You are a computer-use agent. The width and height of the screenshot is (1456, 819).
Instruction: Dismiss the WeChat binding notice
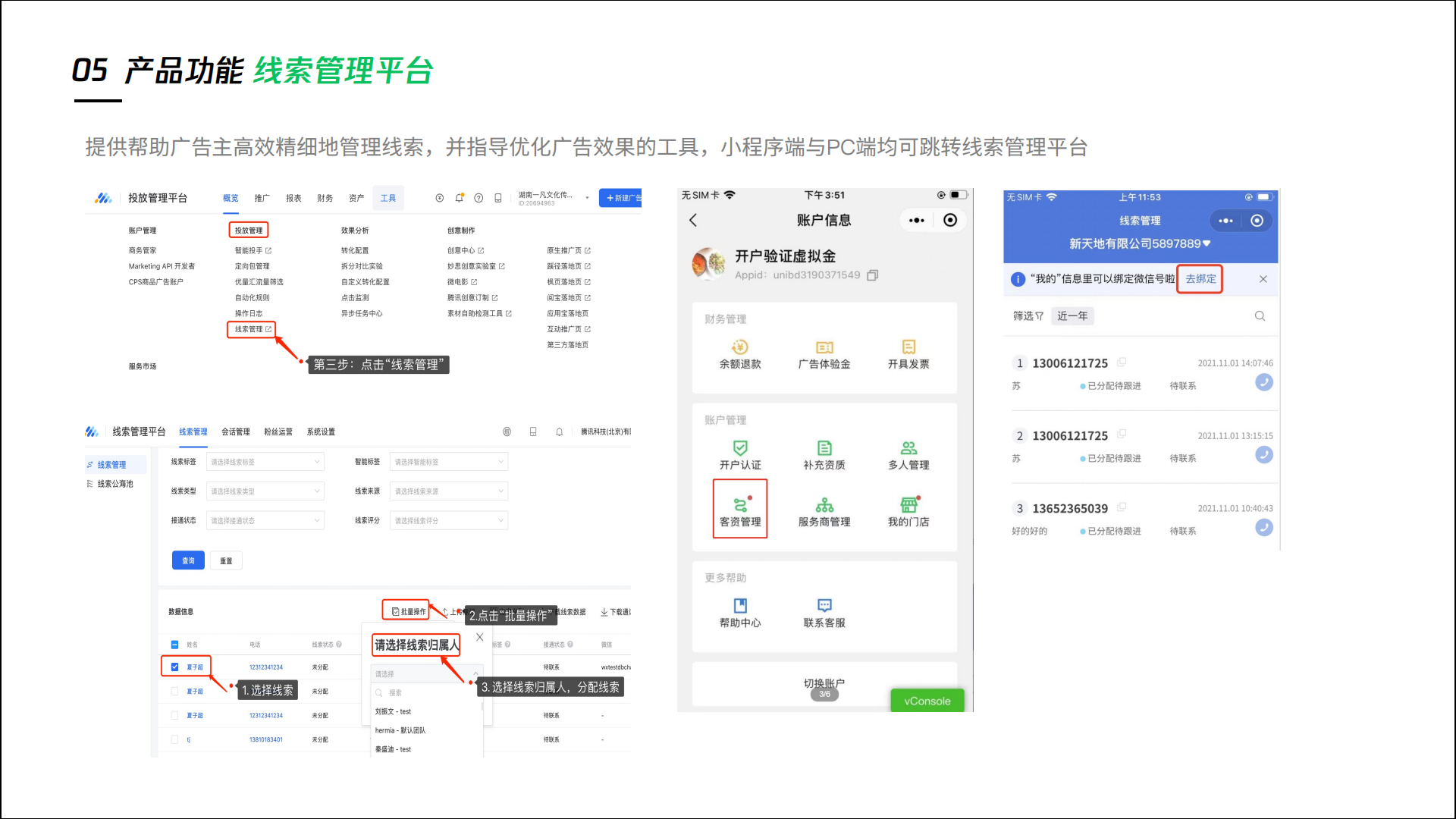point(1263,279)
